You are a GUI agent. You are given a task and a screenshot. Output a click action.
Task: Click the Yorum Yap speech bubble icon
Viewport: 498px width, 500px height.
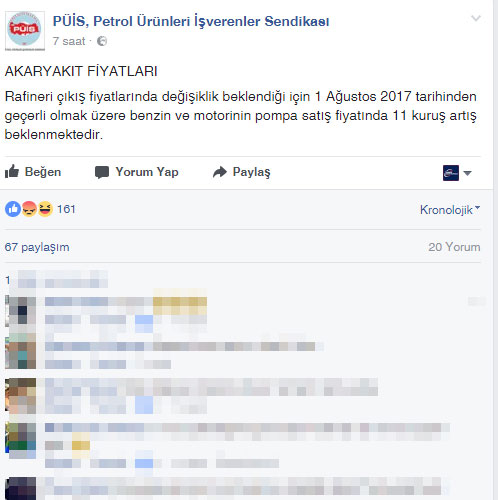pos(102,172)
